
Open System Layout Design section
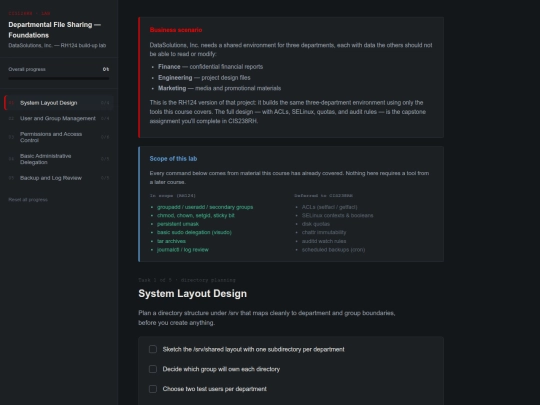[x=59, y=103]
